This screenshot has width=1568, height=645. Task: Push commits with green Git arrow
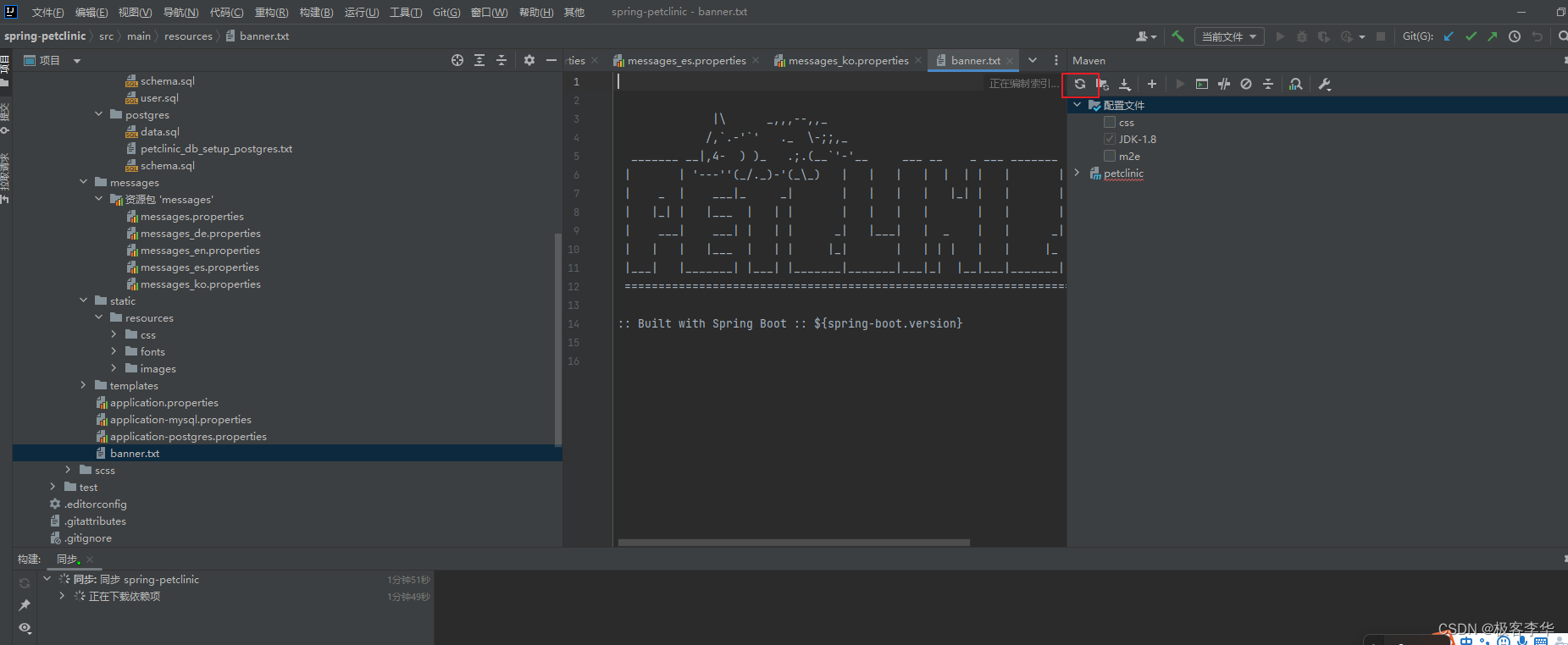point(1492,36)
